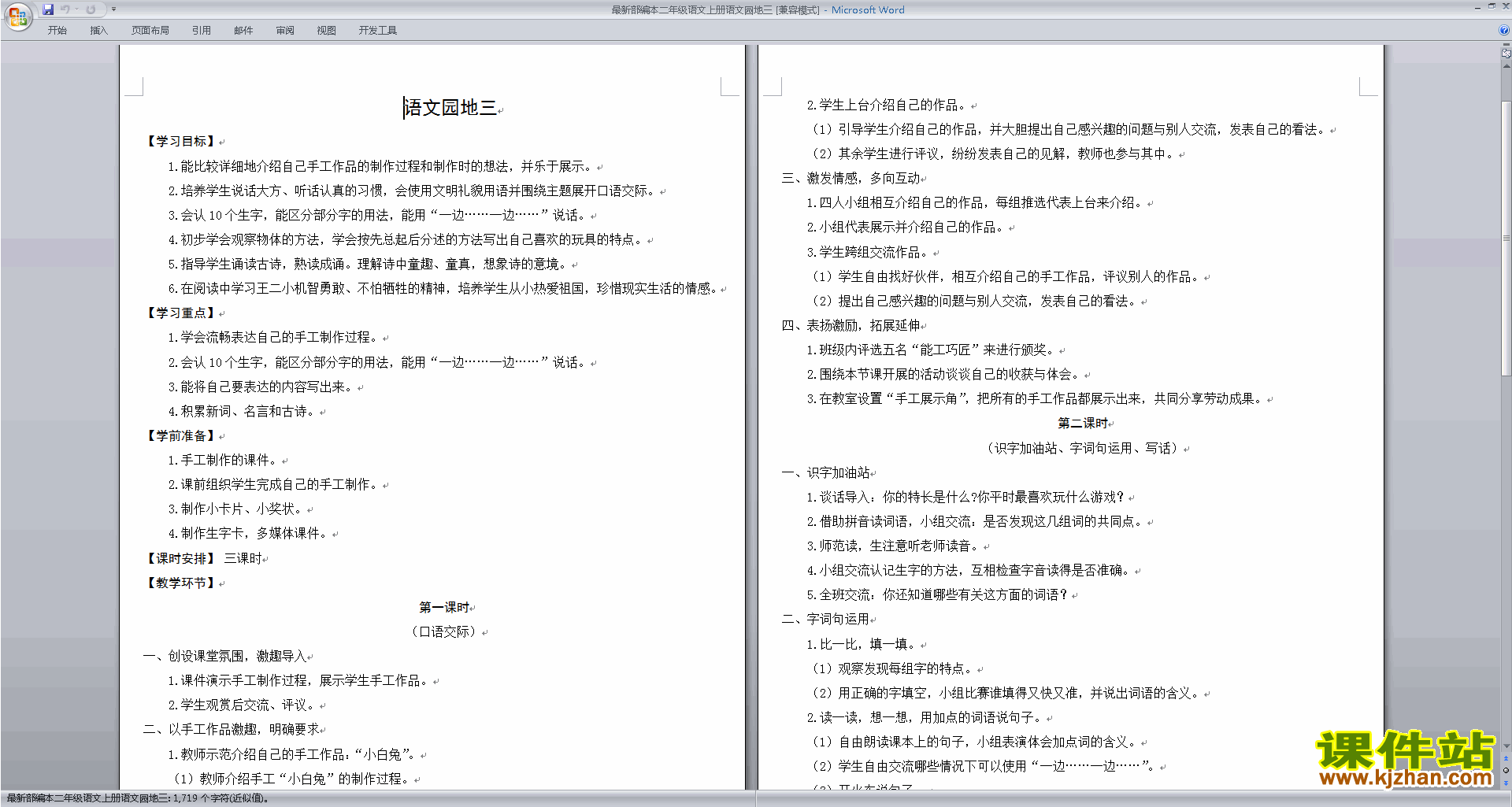Click the split-window handle above the scrollbar
Viewport: 1512px width, 807px height.
(1506, 46)
